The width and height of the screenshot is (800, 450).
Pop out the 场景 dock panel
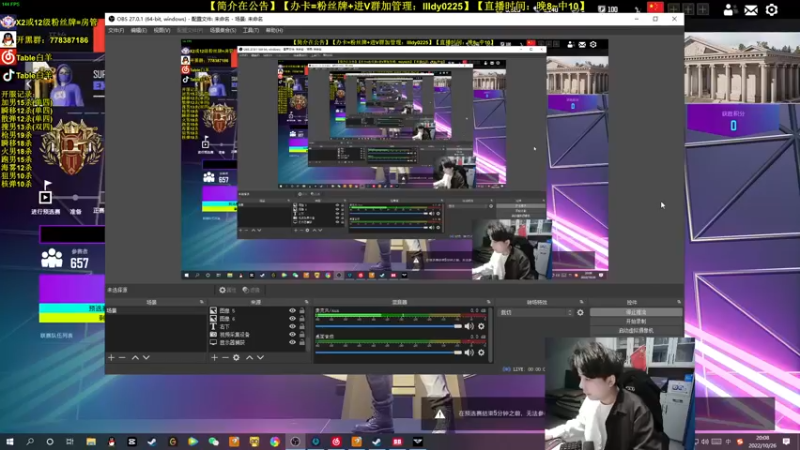(202, 303)
